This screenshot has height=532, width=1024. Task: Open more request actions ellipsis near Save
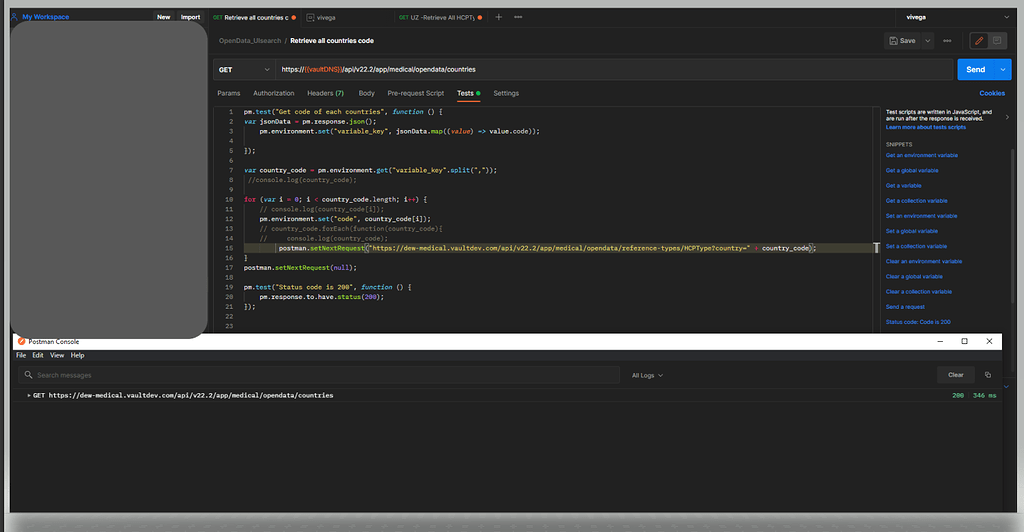click(947, 41)
